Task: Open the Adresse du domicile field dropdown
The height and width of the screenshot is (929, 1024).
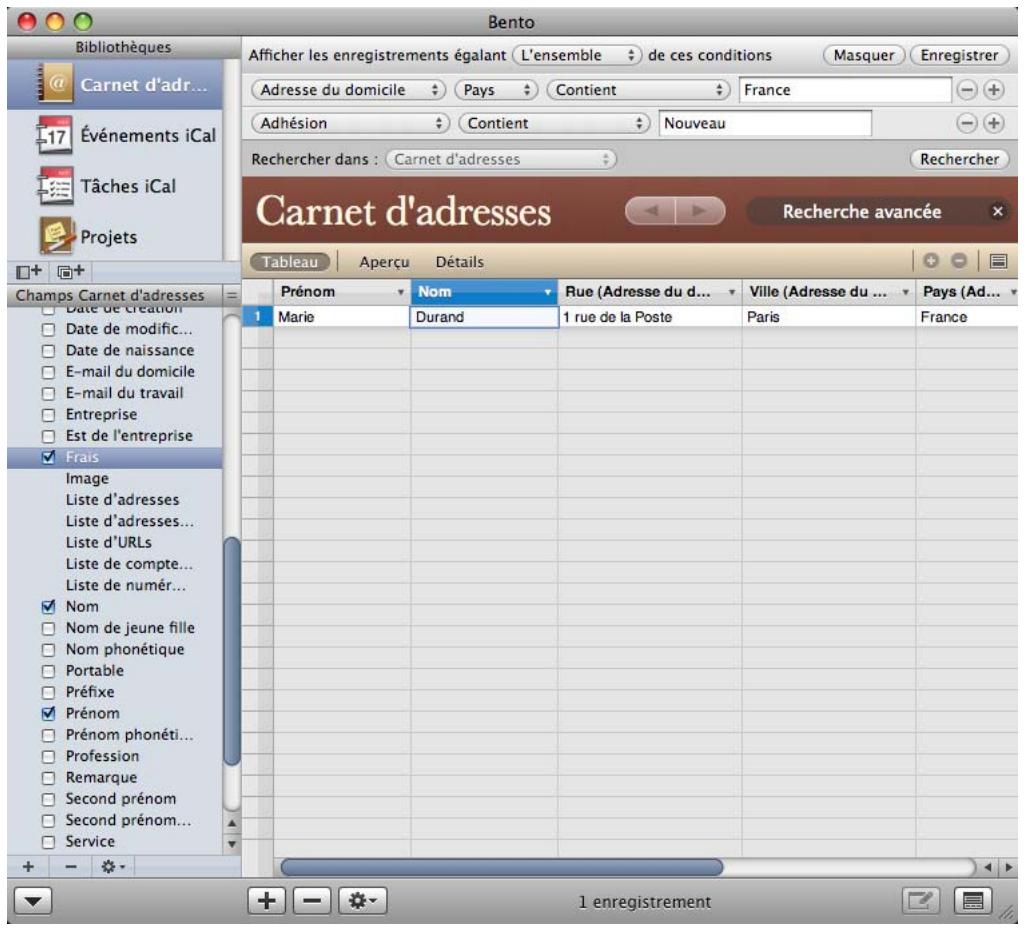Action: [x=348, y=90]
